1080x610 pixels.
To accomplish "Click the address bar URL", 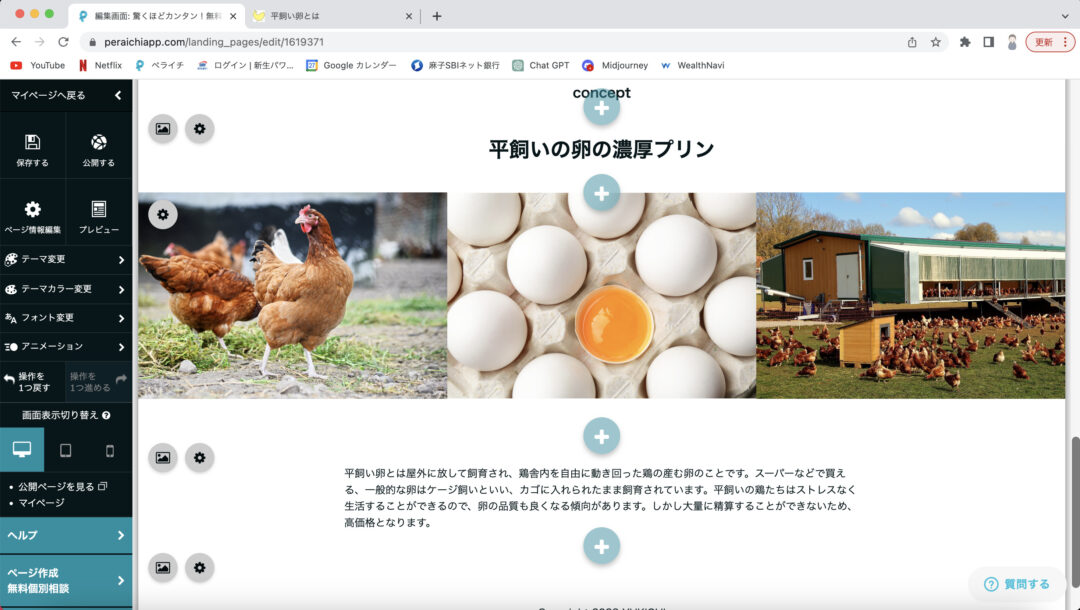I will coord(214,42).
